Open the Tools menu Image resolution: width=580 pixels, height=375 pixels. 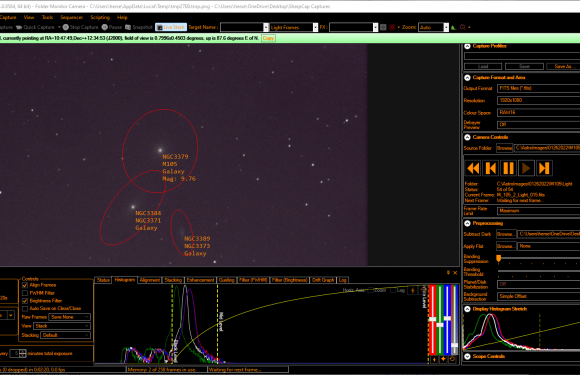click(47, 17)
